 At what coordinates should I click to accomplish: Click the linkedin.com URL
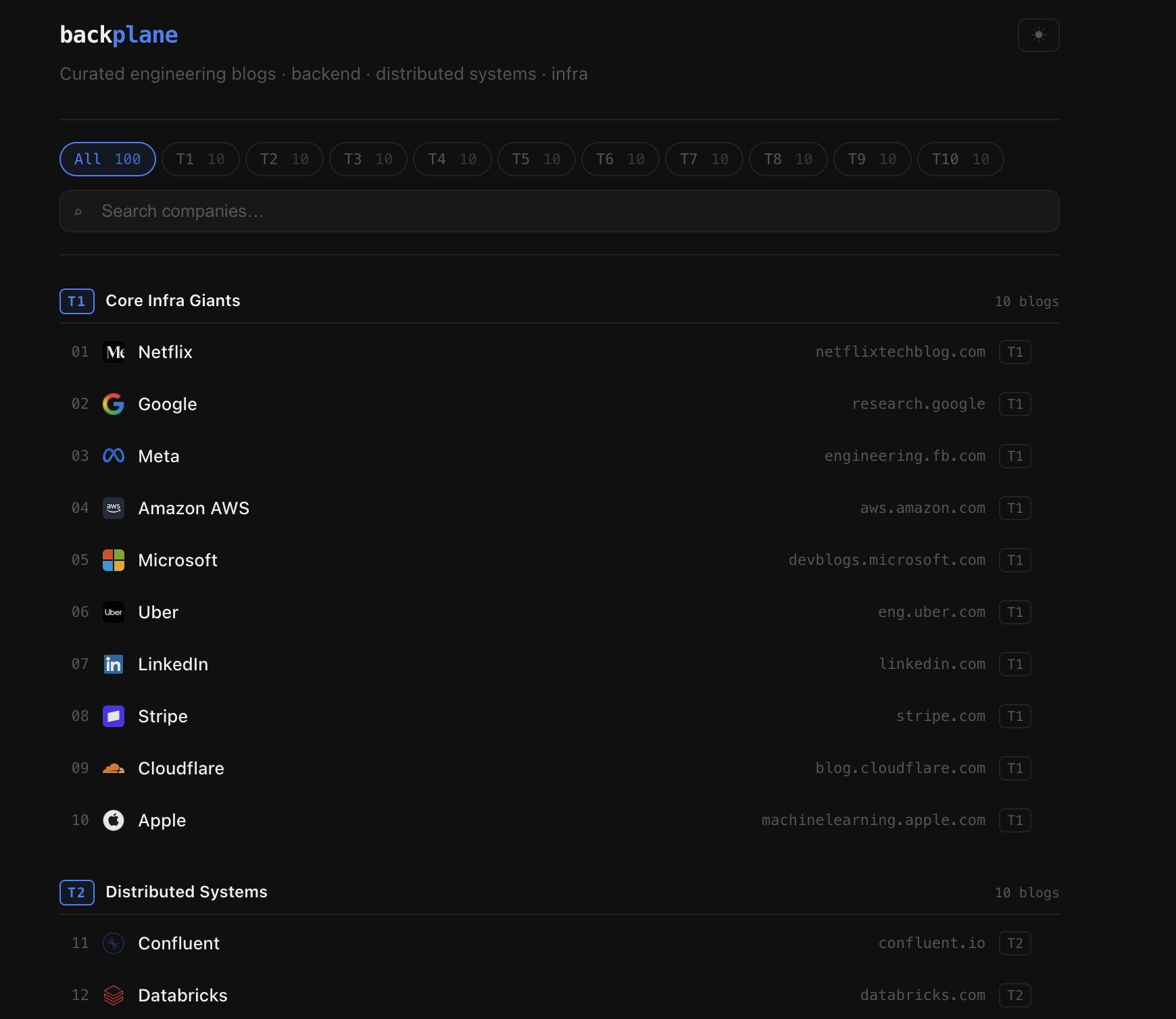pos(932,664)
